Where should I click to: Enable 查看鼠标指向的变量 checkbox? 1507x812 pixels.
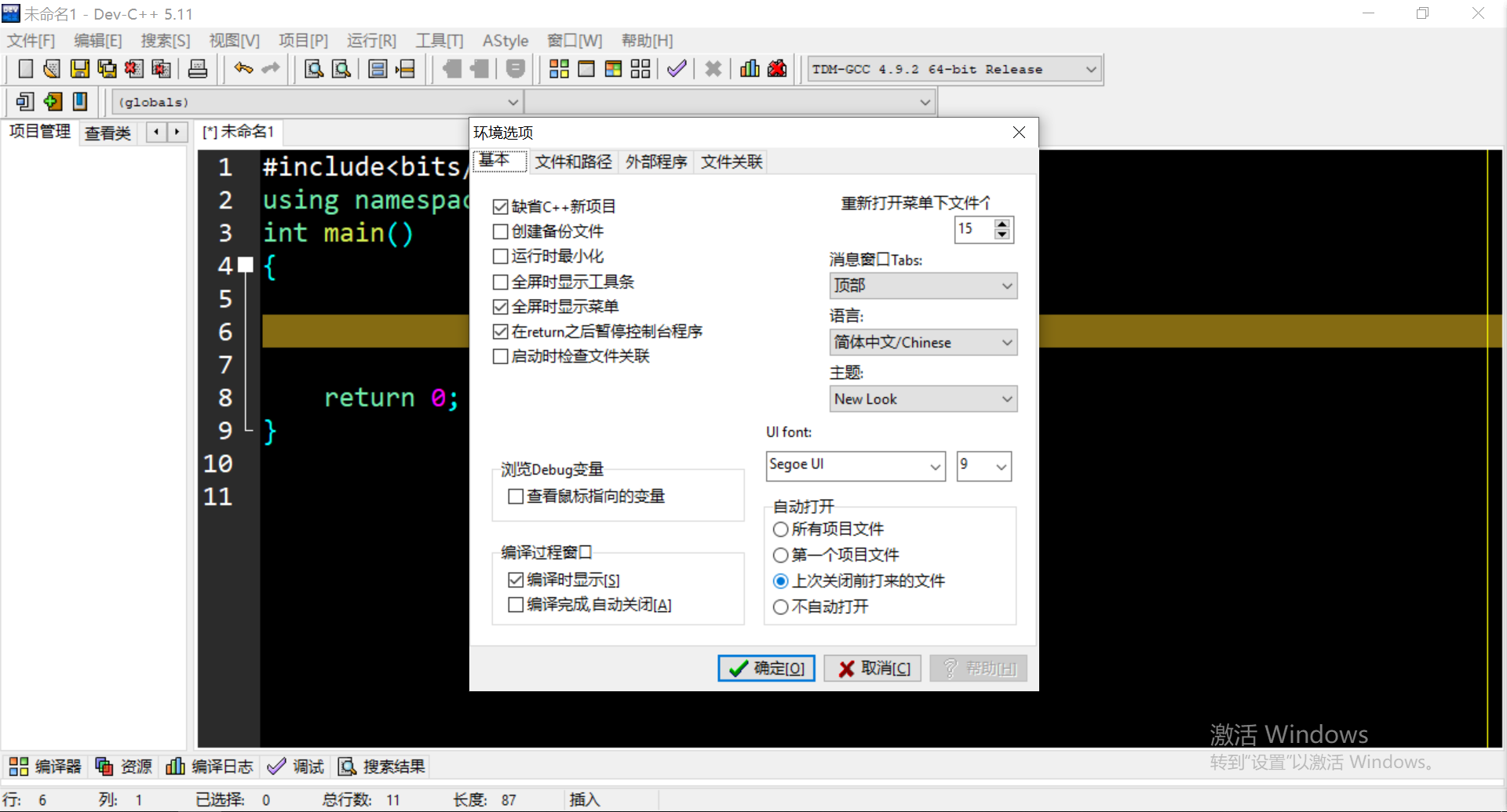516,497
